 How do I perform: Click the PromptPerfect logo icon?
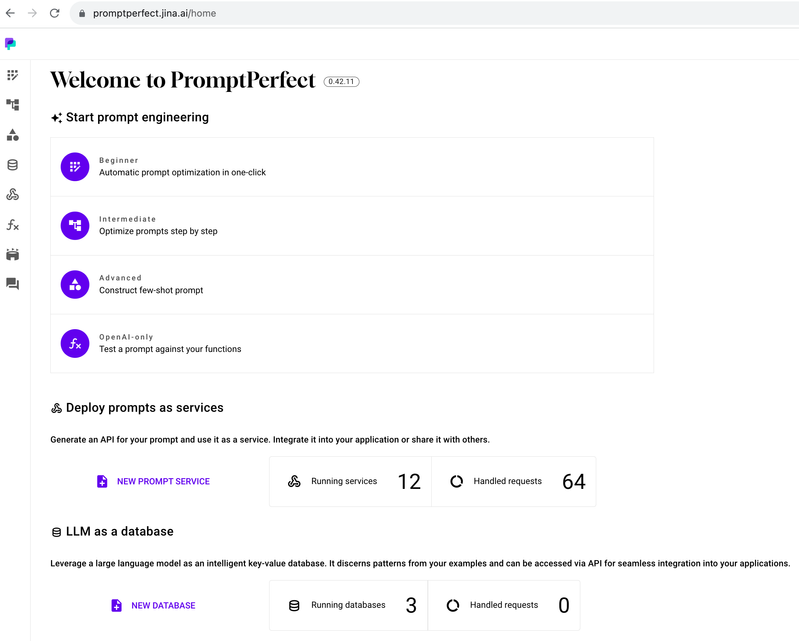tap(10, 44)
